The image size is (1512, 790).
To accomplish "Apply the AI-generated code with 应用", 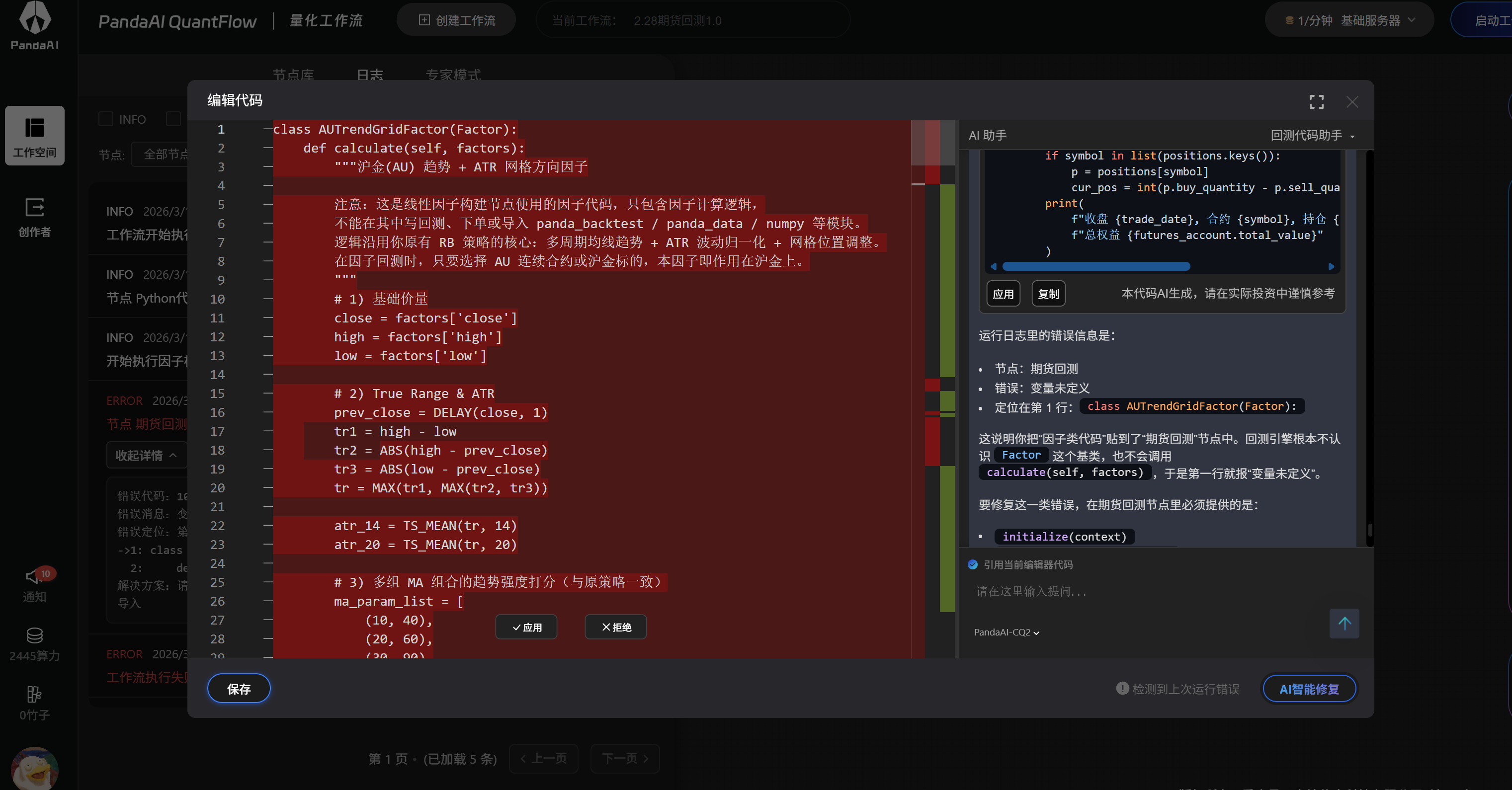I will [x=1003, y=294].
